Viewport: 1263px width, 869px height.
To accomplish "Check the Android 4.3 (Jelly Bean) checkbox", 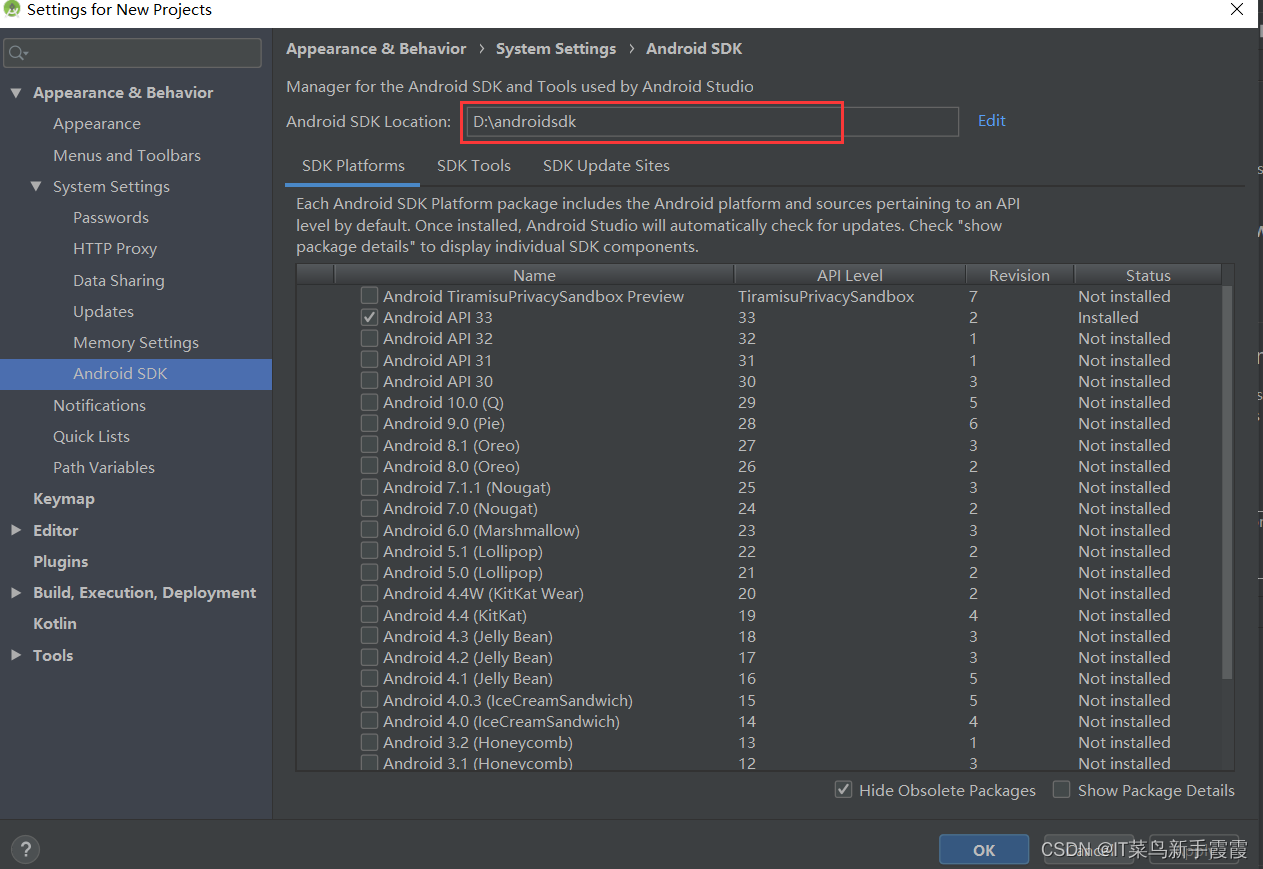I will pyautogui.click(x=370, y=636).
